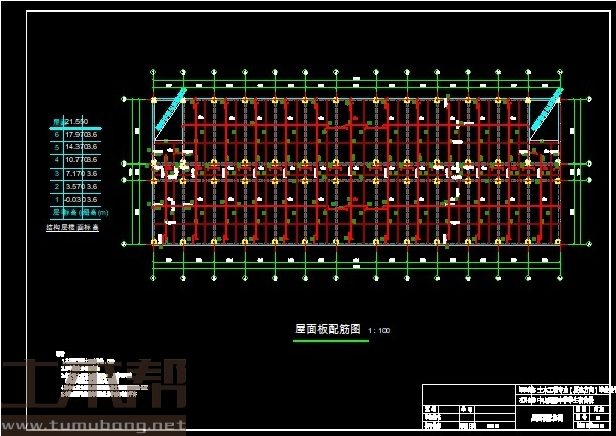Viewport: 616px width, 436px height.
Task: Select the cyan diagonal hatch at top-left corner
Action: [172, 109]
